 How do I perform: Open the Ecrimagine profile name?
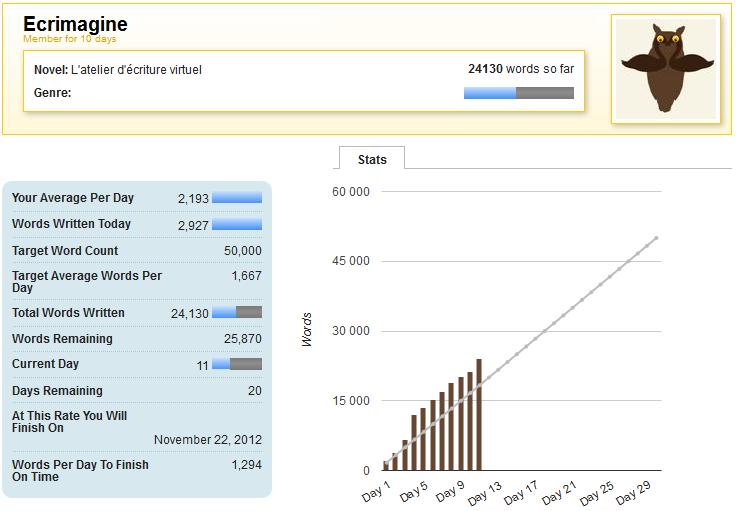(75, 24)
